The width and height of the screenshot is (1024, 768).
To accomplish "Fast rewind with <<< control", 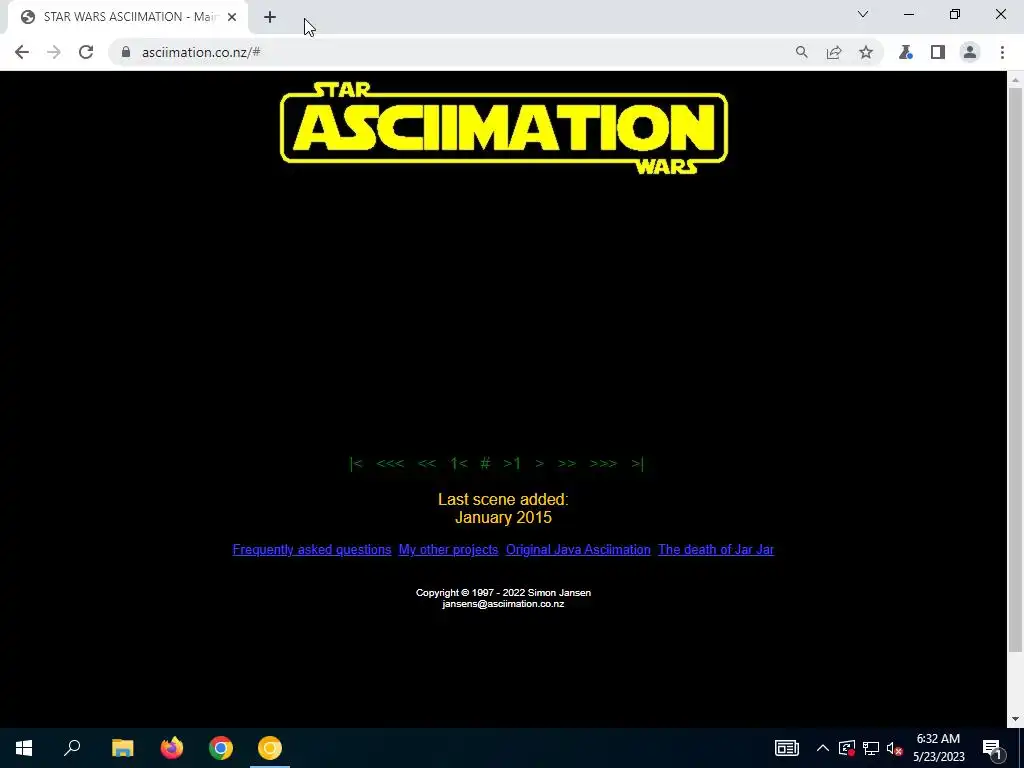I will pos(390,463).
